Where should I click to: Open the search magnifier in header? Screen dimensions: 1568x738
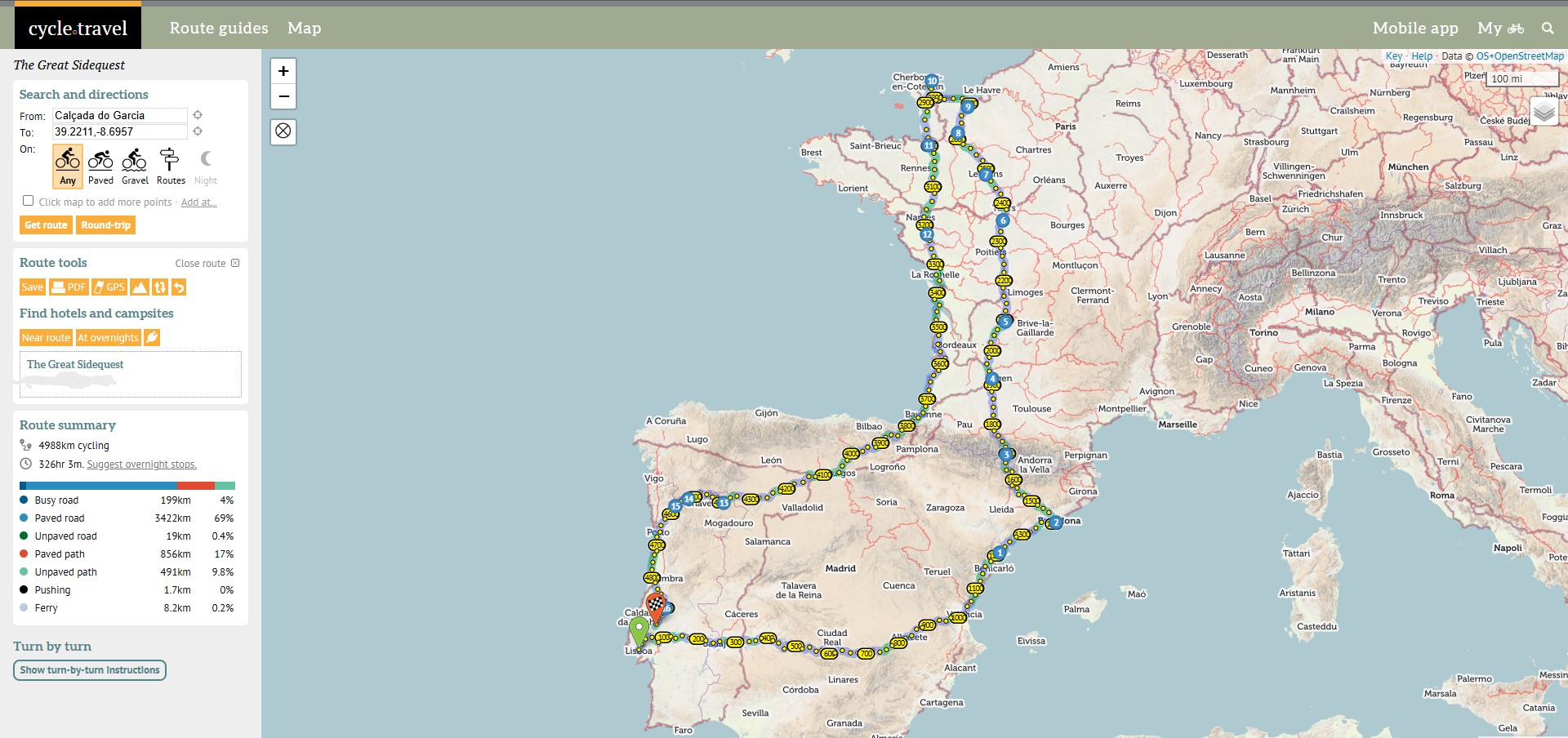point(1548,28)
